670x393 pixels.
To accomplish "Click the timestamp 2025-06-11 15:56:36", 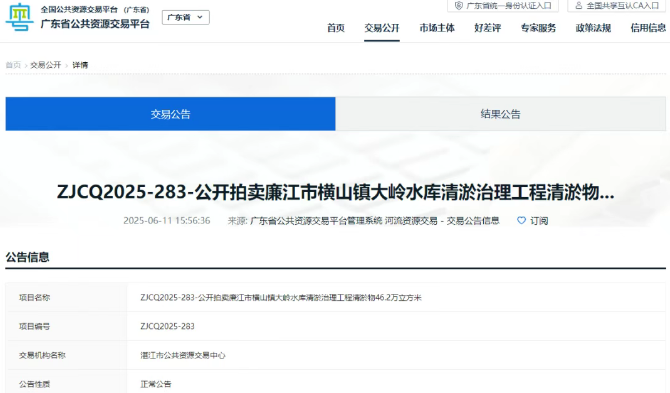I will 167,220.
